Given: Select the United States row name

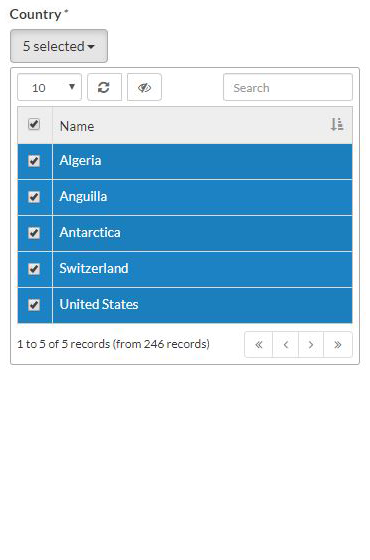Looking at the screenshot, I should [99, 304].
